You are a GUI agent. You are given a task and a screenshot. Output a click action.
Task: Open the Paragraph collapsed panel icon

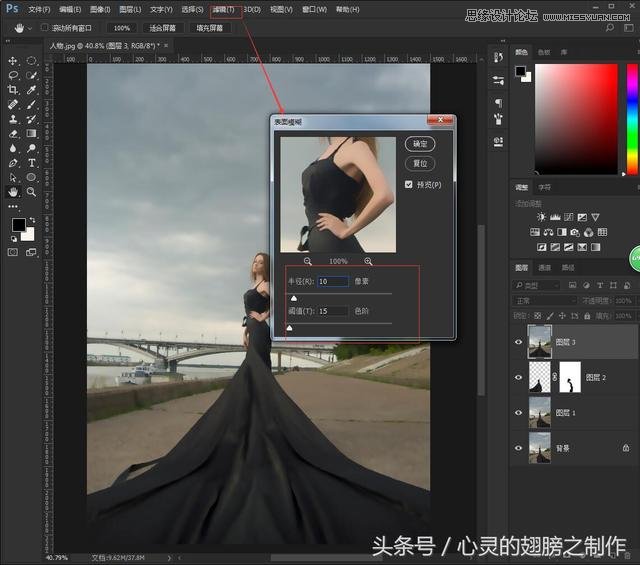pyautogui.click(x=498, y=102)
